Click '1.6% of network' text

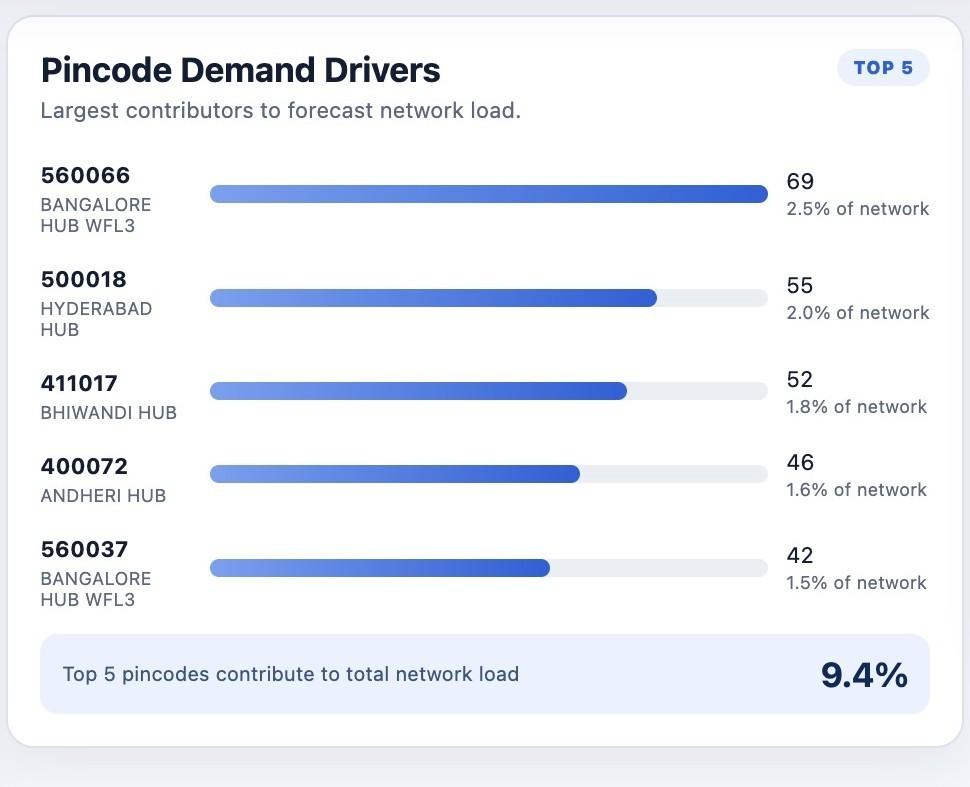point(856,490)
